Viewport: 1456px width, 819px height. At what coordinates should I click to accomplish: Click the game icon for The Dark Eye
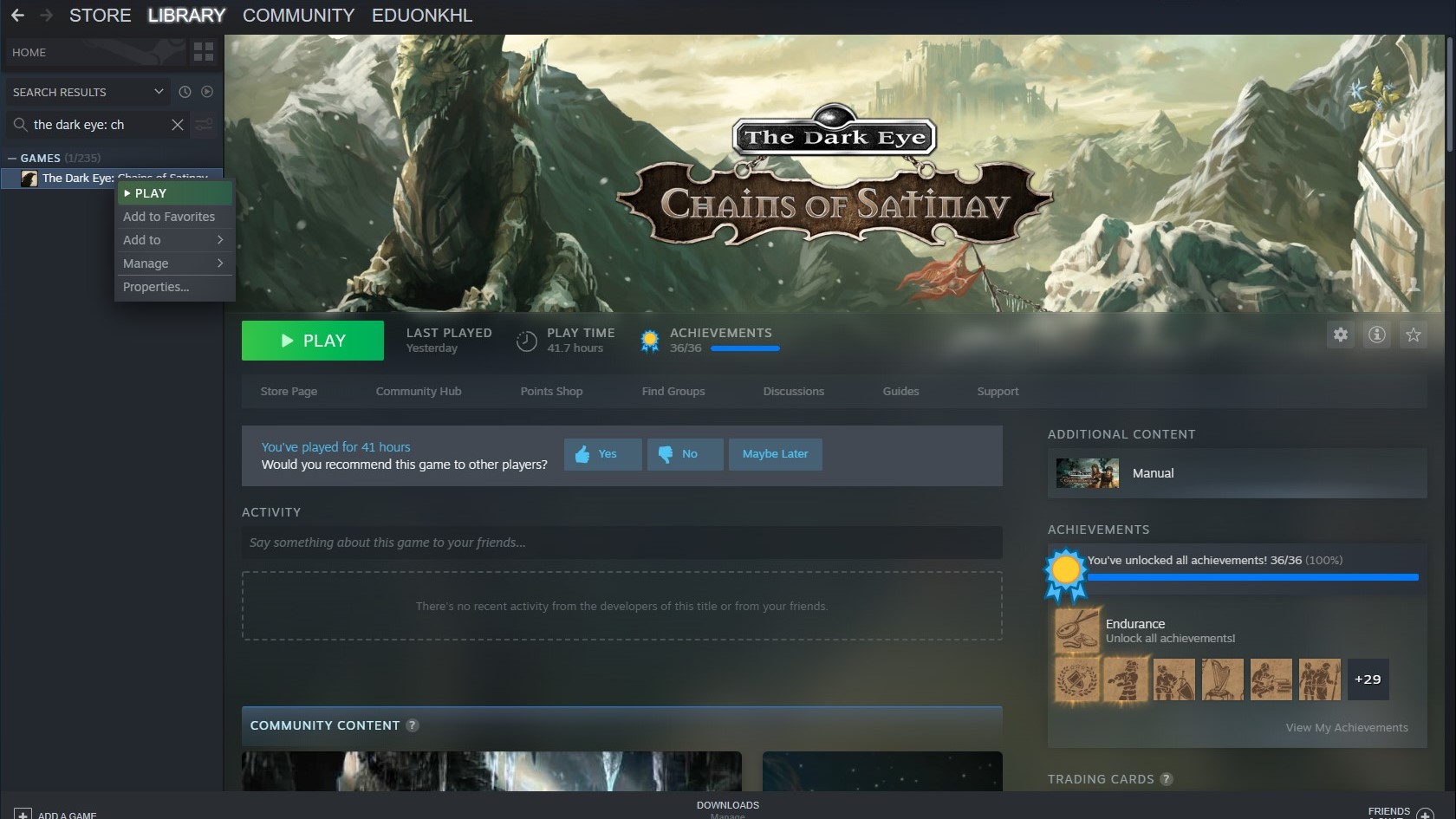coord(29,179)
